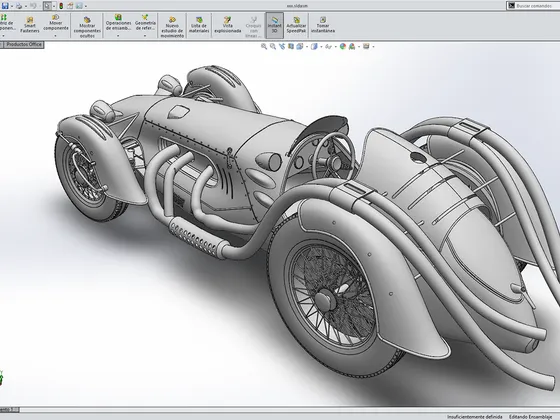Click Display style icon
Image resolution: width=560 pixels, height=420 pixels.
pos(314,46)
